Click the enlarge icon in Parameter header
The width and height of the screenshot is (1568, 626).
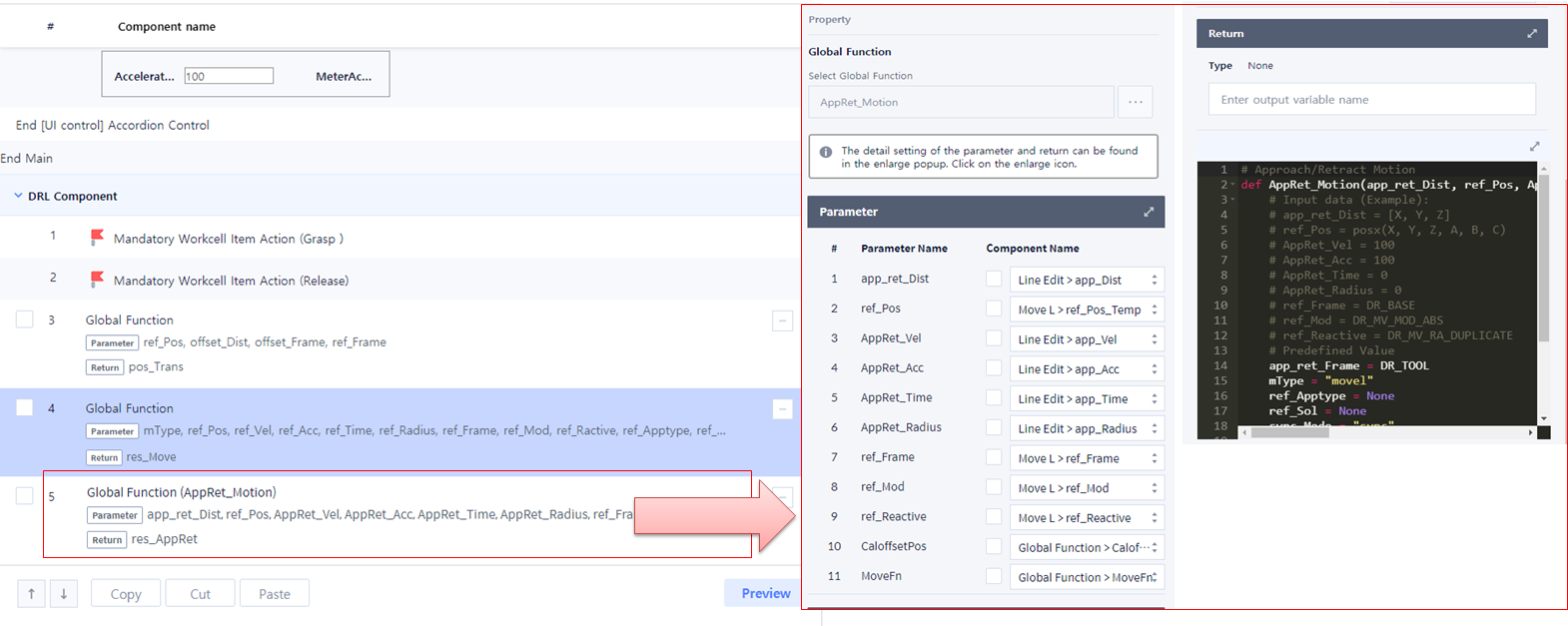pyautogui.click(x=1149, y=212)
